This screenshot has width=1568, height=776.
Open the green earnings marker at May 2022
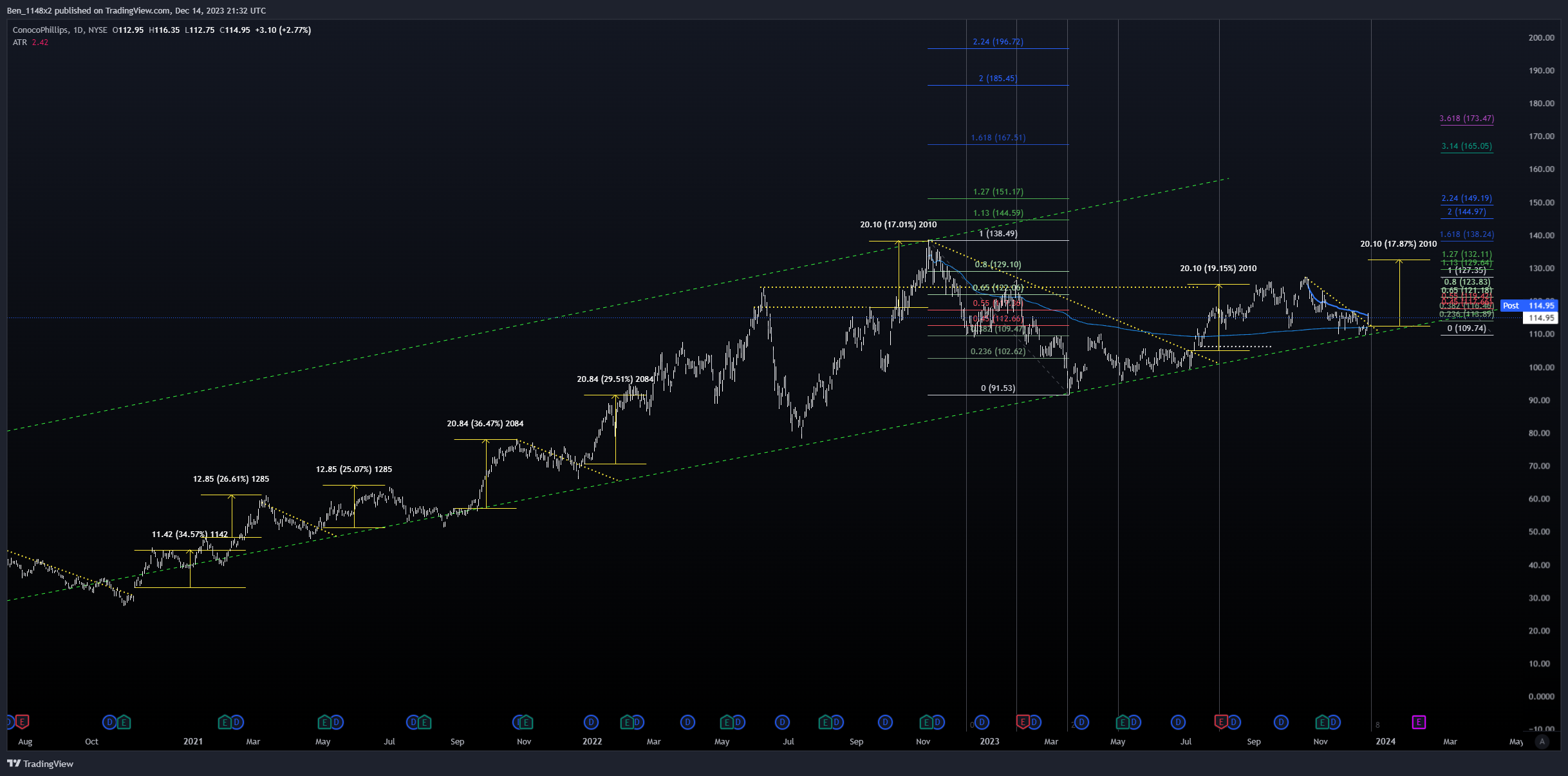tap(726, 722)
